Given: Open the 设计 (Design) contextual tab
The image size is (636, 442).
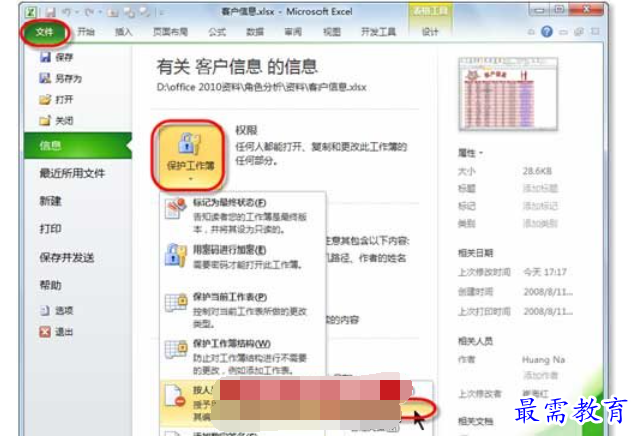Looking at the screenshot, I should click(430, 32).
